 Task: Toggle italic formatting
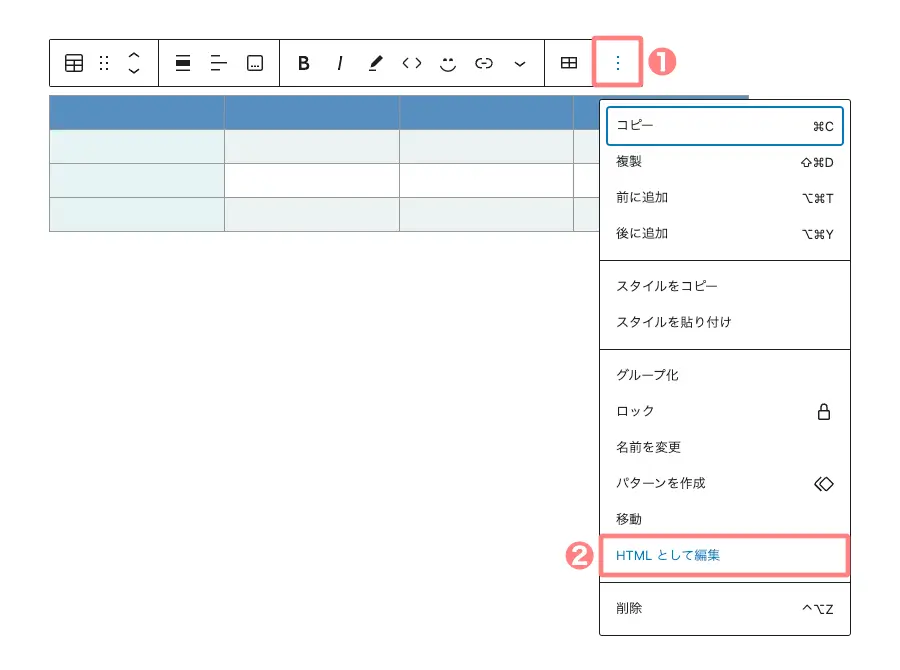coord(340,63)
